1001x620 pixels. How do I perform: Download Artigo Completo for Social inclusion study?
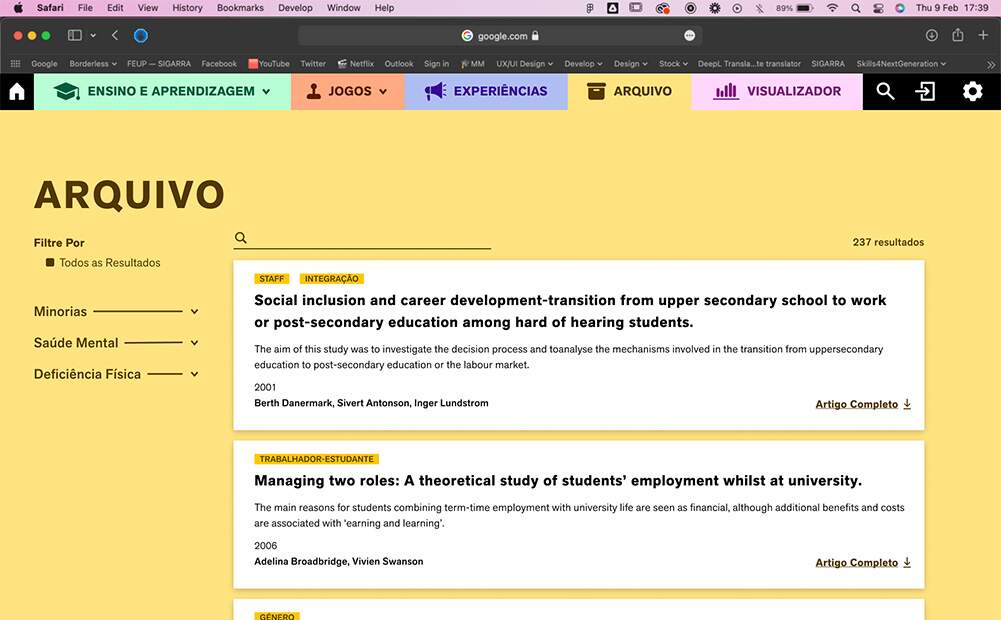pos(863,405)
